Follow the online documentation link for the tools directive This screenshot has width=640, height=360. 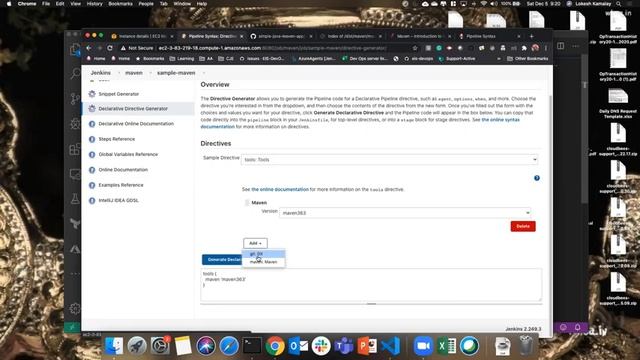coord(280,189)
